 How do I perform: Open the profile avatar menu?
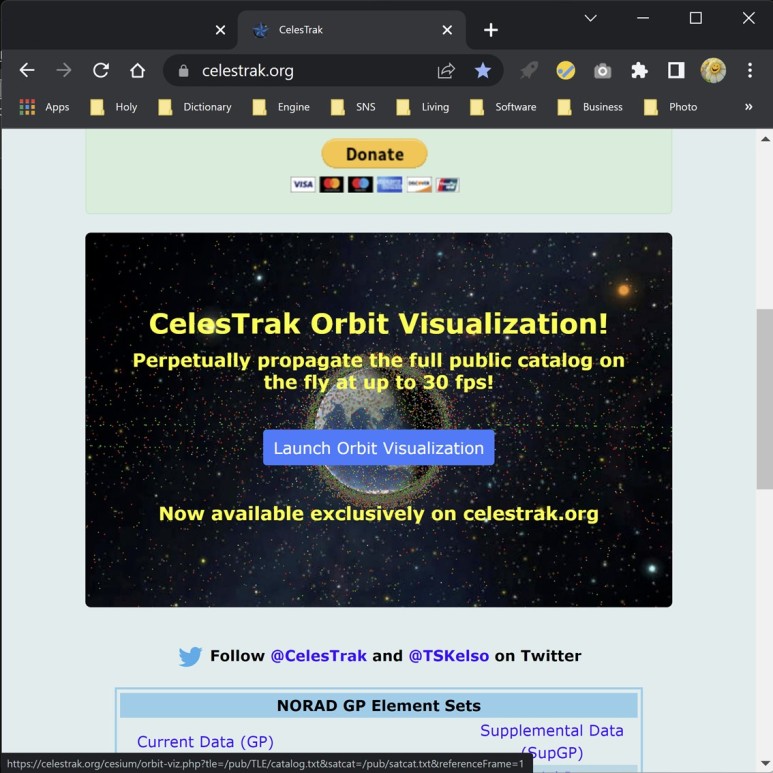click(x=713, y=70)
